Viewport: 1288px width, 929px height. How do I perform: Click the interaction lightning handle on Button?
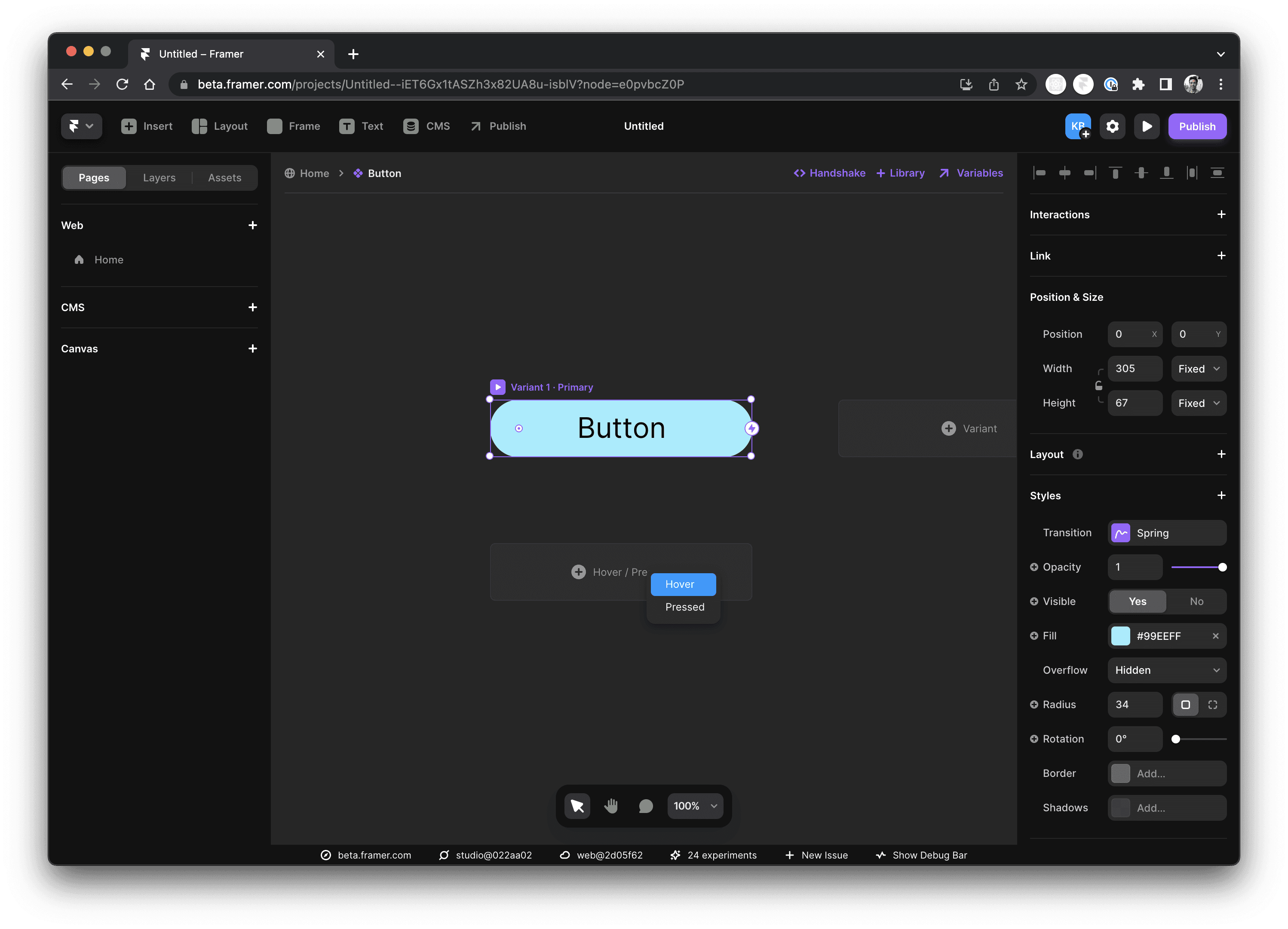click(751, 428)
